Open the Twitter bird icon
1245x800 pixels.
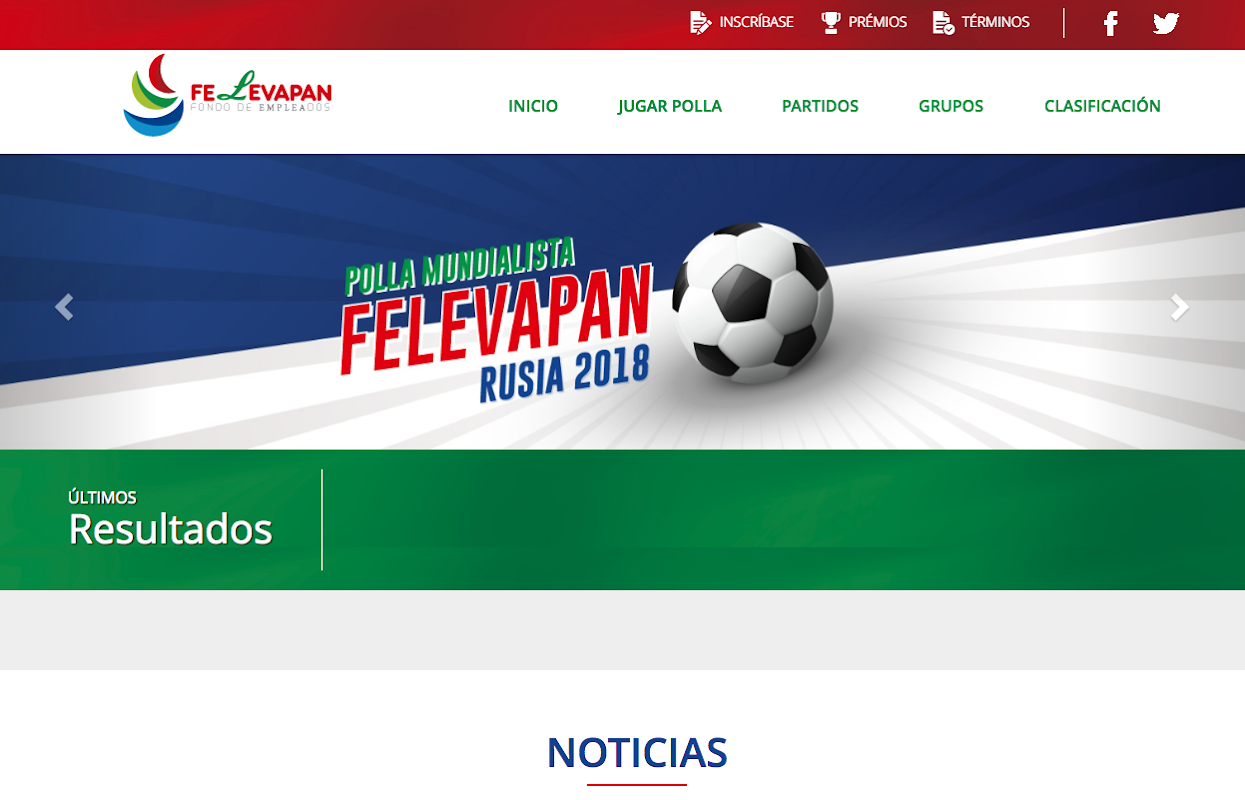(1166, 23)
